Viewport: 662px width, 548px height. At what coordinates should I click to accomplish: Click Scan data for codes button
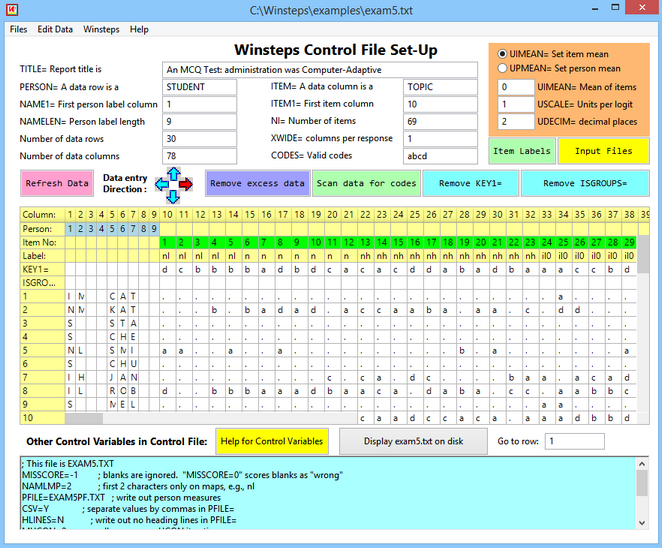pyautogui.click(x=366, y=183)
